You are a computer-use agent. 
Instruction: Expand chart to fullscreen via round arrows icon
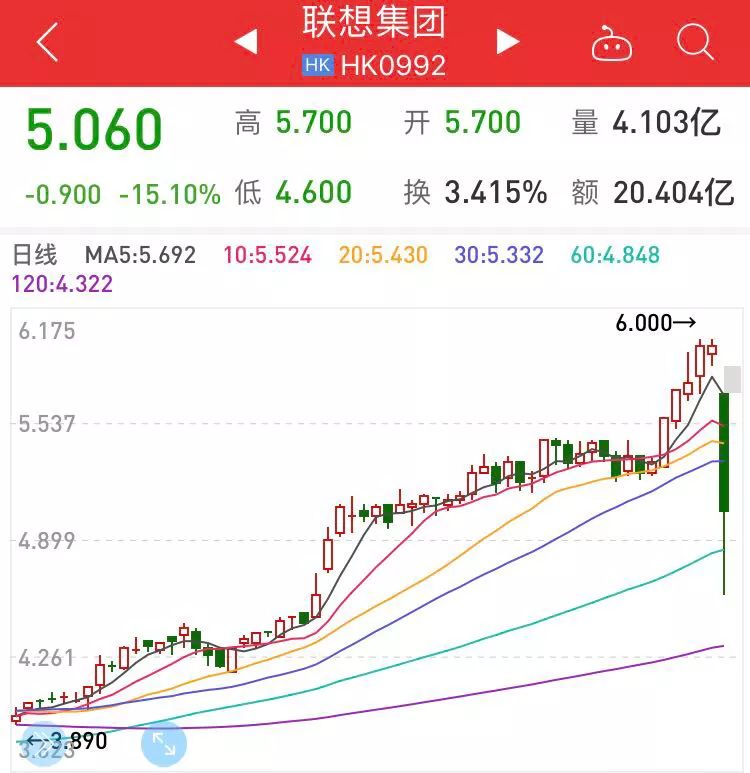click(163, 743)
